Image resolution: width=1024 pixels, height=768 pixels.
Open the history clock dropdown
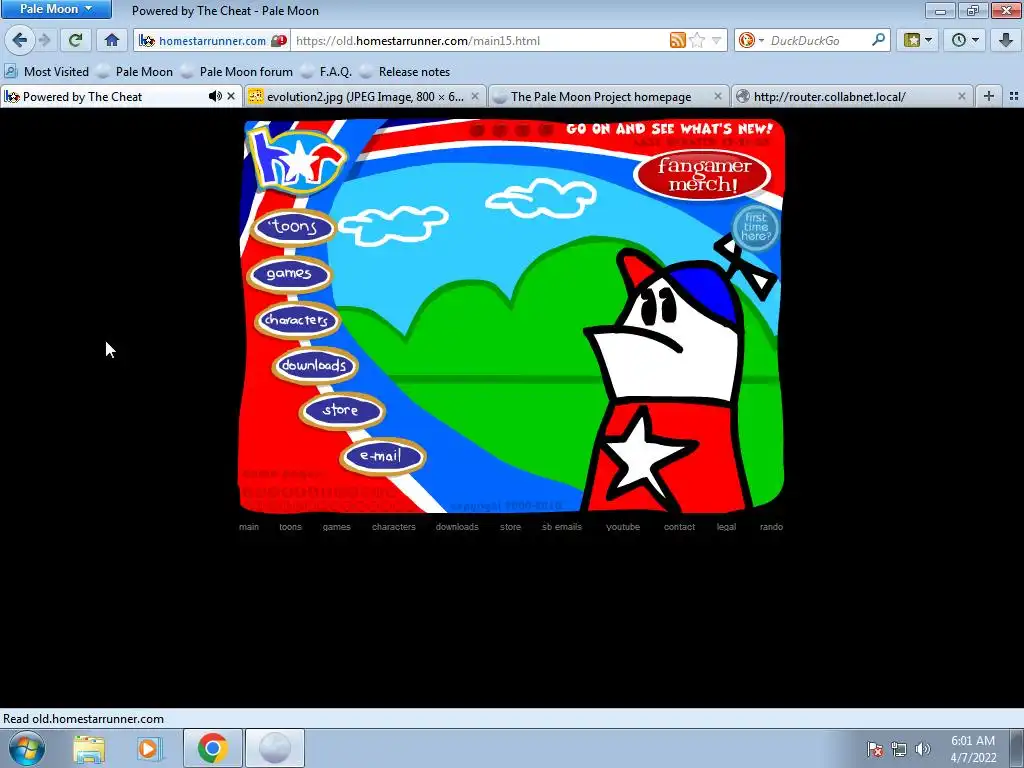[x=965, y=40]
